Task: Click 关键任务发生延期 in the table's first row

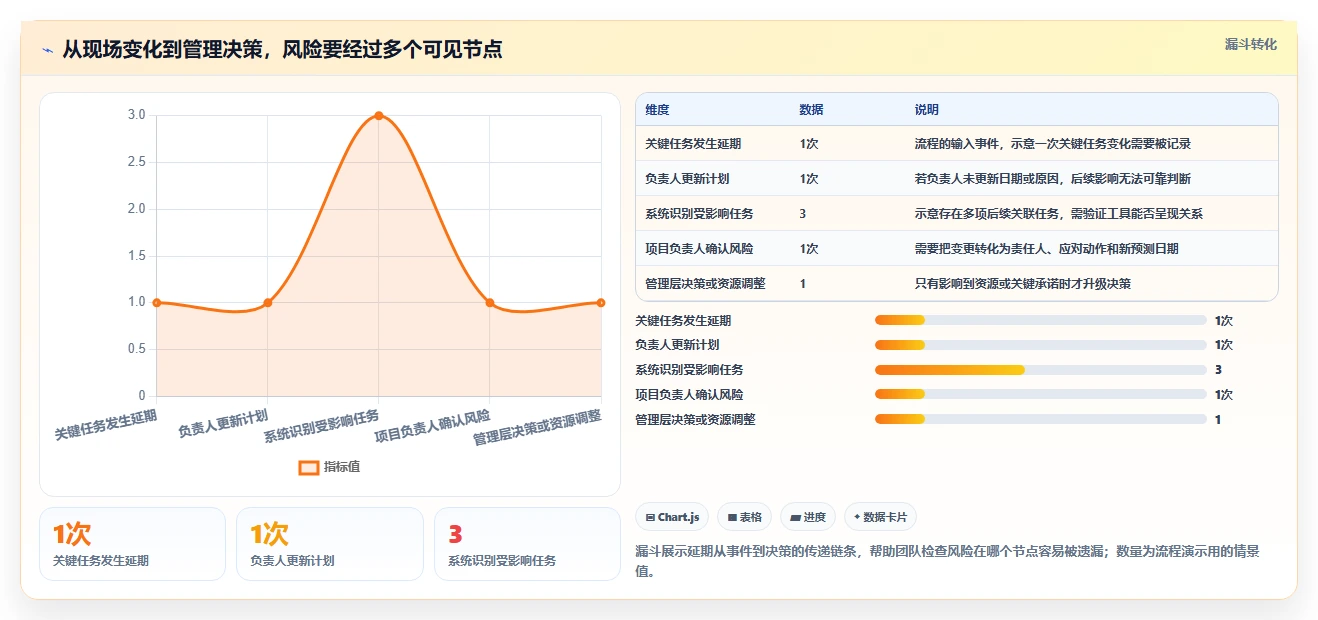Action: pyautogui.click(x=693, y=144)
